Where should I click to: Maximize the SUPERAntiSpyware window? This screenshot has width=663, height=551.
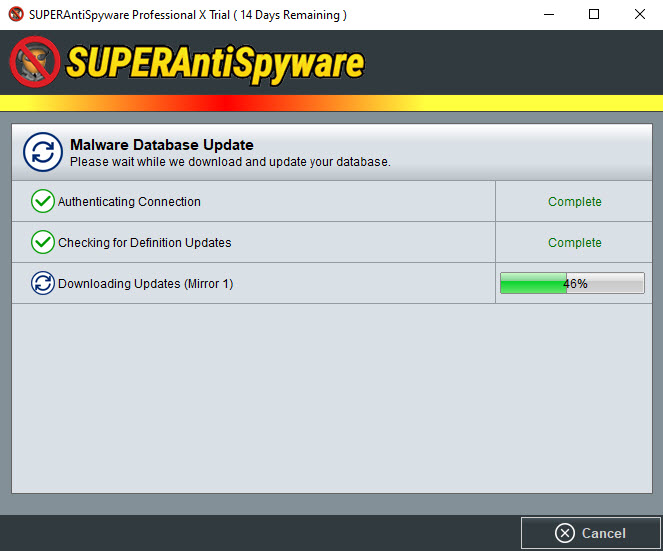click(594, 14)
